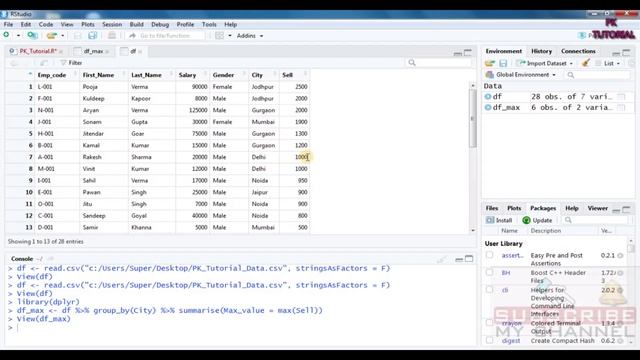Screen dimensions: 640x360
Task: Click the view table icon for df
Action: click(x=621, y=97)
